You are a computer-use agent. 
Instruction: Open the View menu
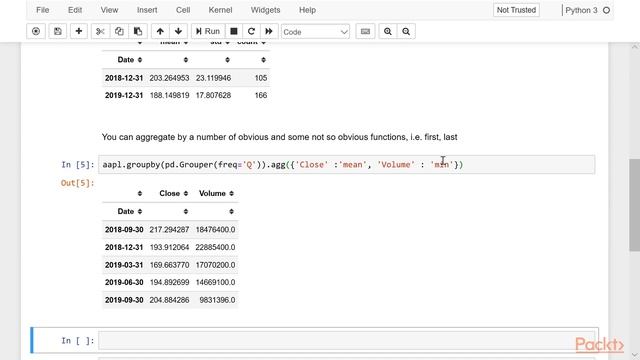point(109,10)
